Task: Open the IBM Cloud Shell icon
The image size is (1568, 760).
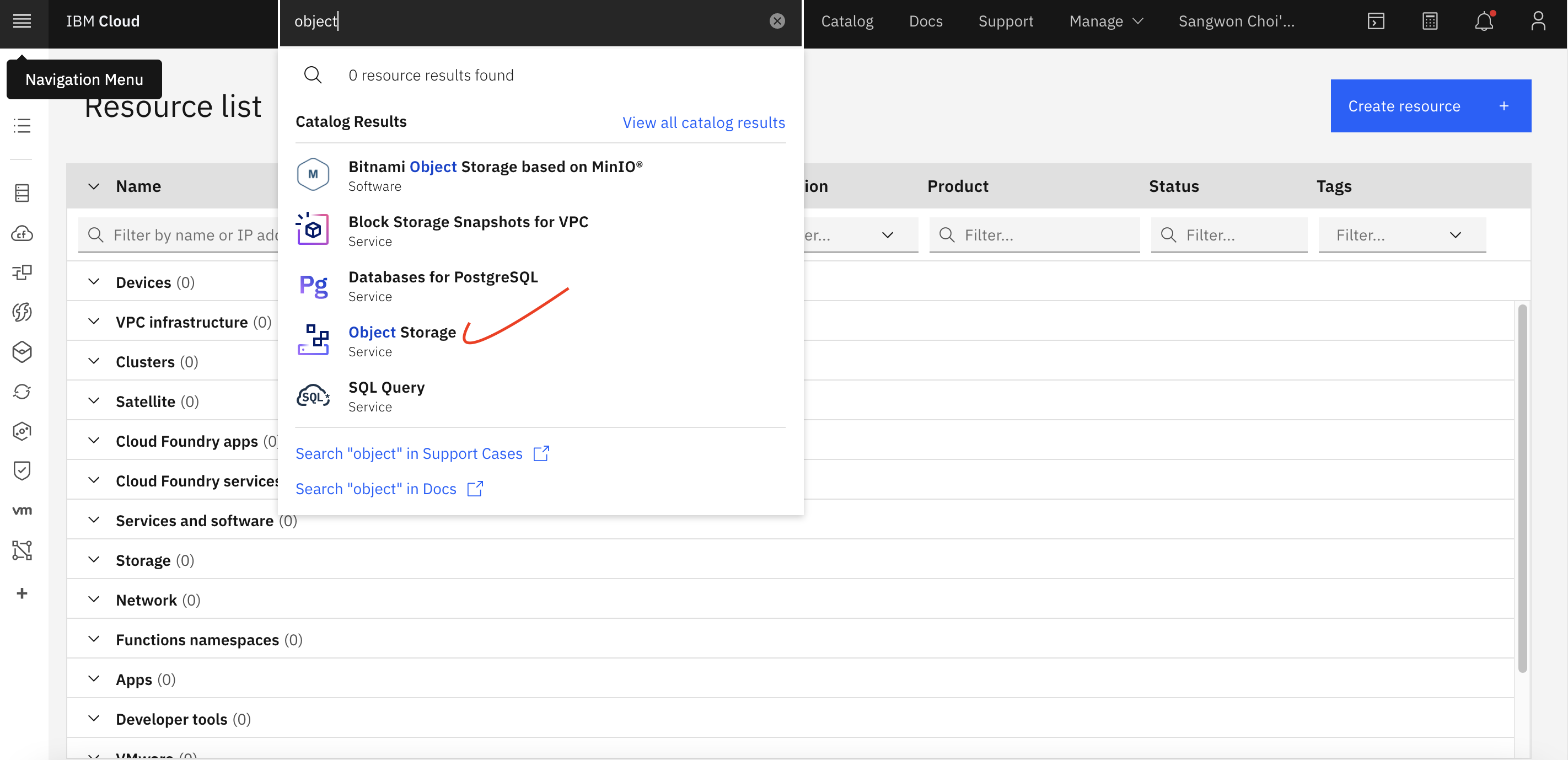Action: tap(1376, 22)
